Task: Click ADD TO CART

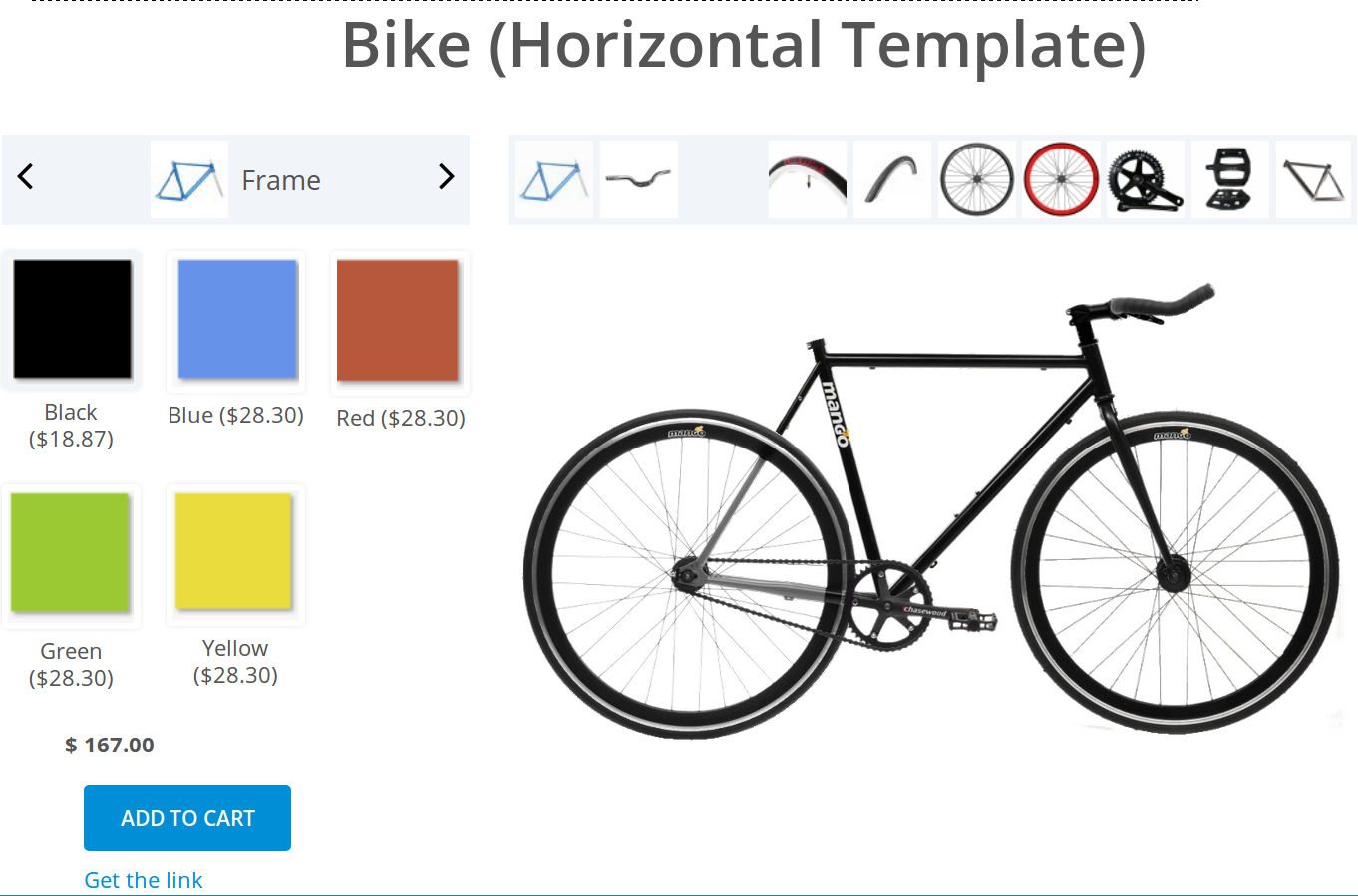Action: click(x=186, y=817)
